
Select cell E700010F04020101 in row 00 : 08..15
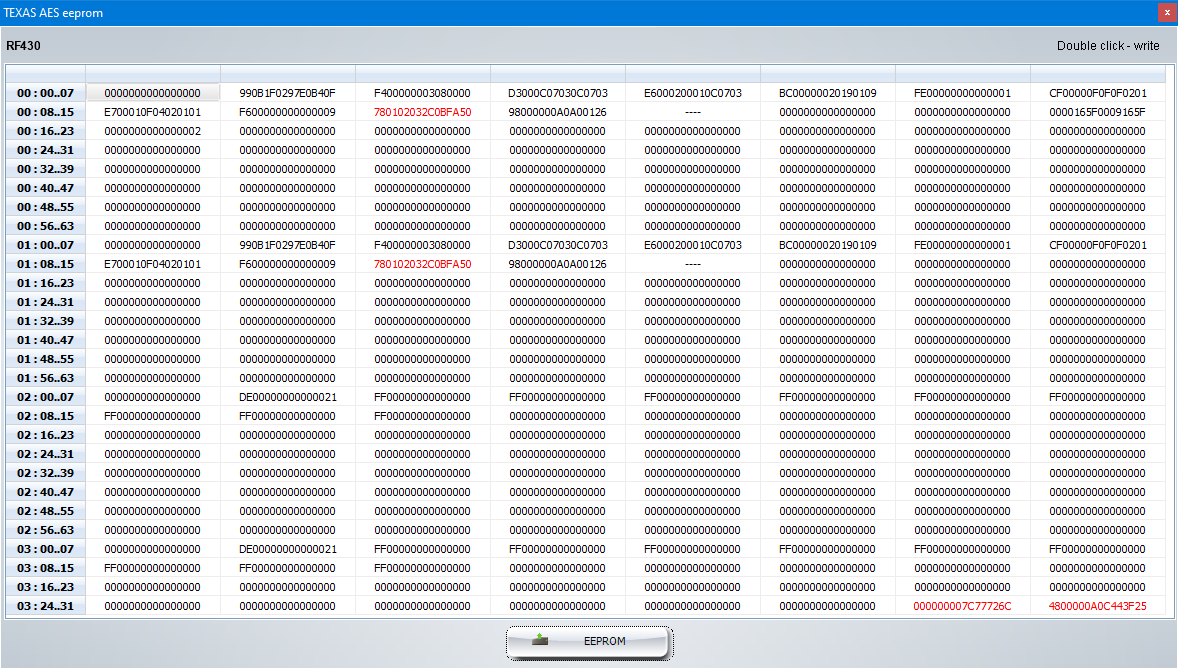pyautogui.click(x=153, y=112)
